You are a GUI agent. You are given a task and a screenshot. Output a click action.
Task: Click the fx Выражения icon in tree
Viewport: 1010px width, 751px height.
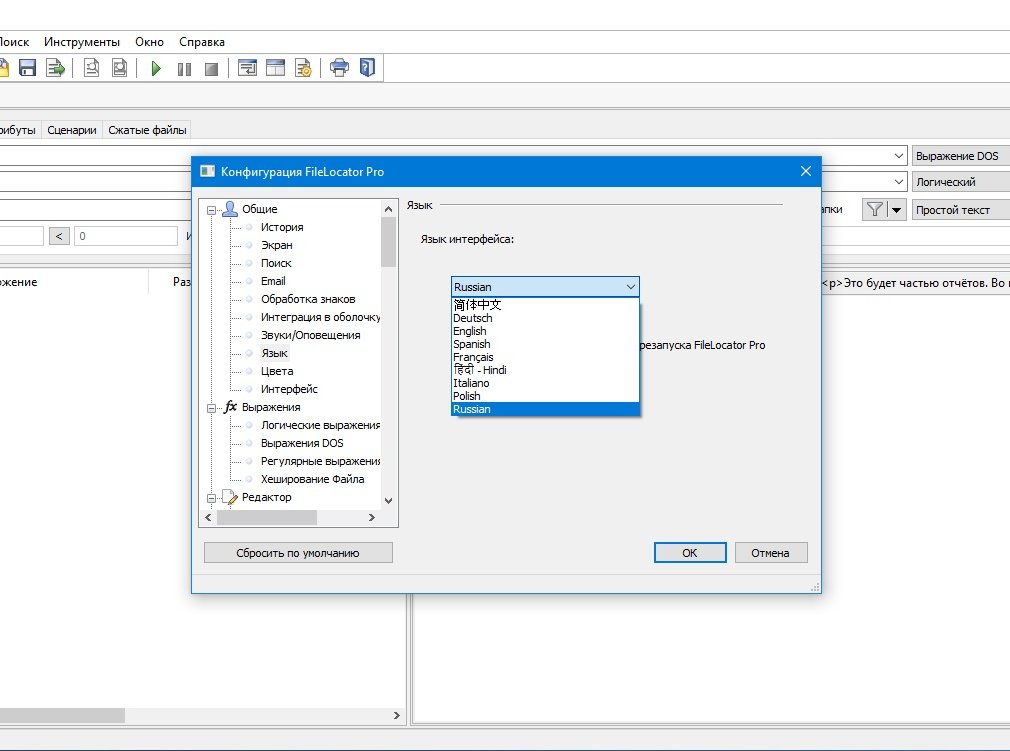click(230, 407)
